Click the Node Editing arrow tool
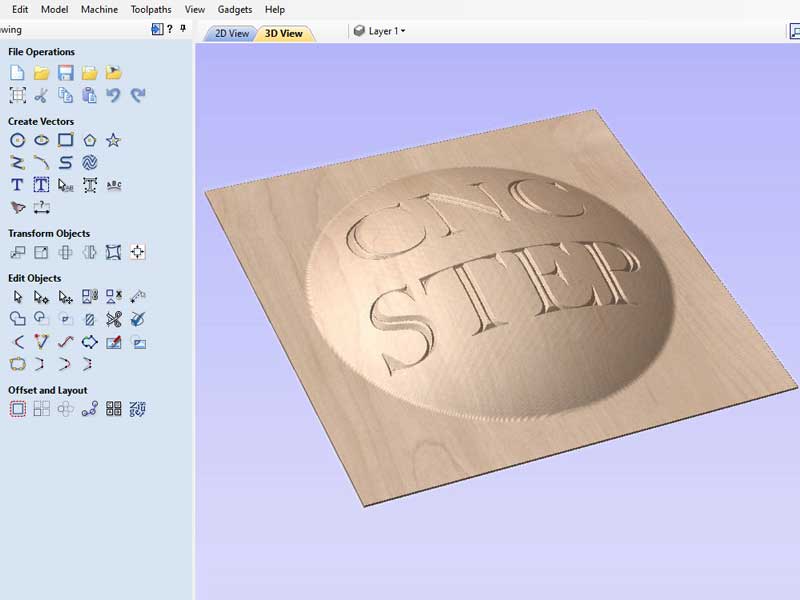 (41, 297)
